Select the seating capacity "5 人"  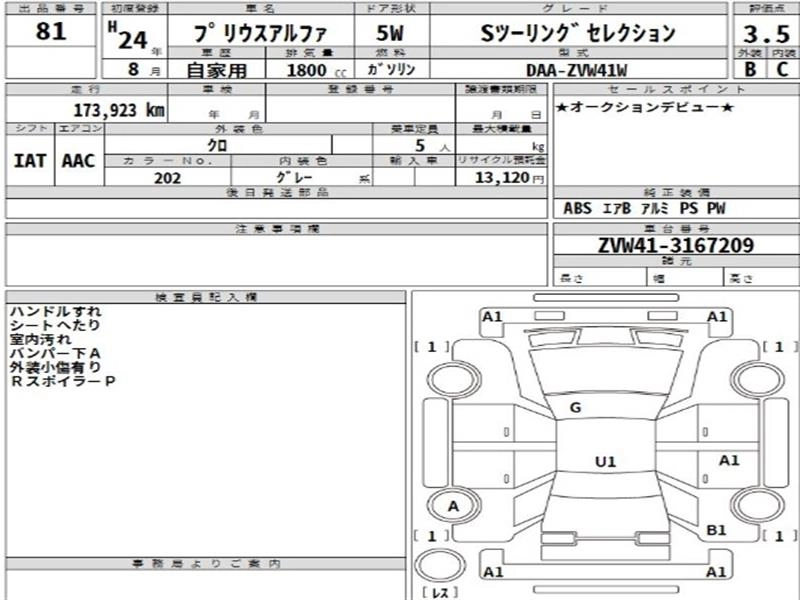(432, 146)
